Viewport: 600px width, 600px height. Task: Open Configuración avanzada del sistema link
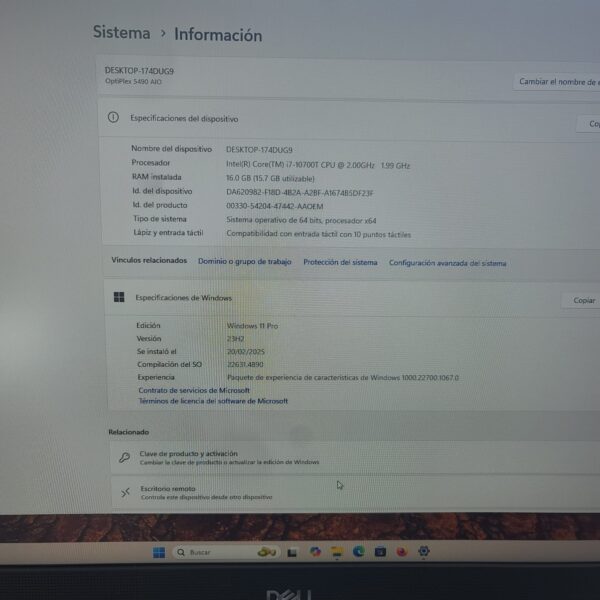(x=447, y=263)
